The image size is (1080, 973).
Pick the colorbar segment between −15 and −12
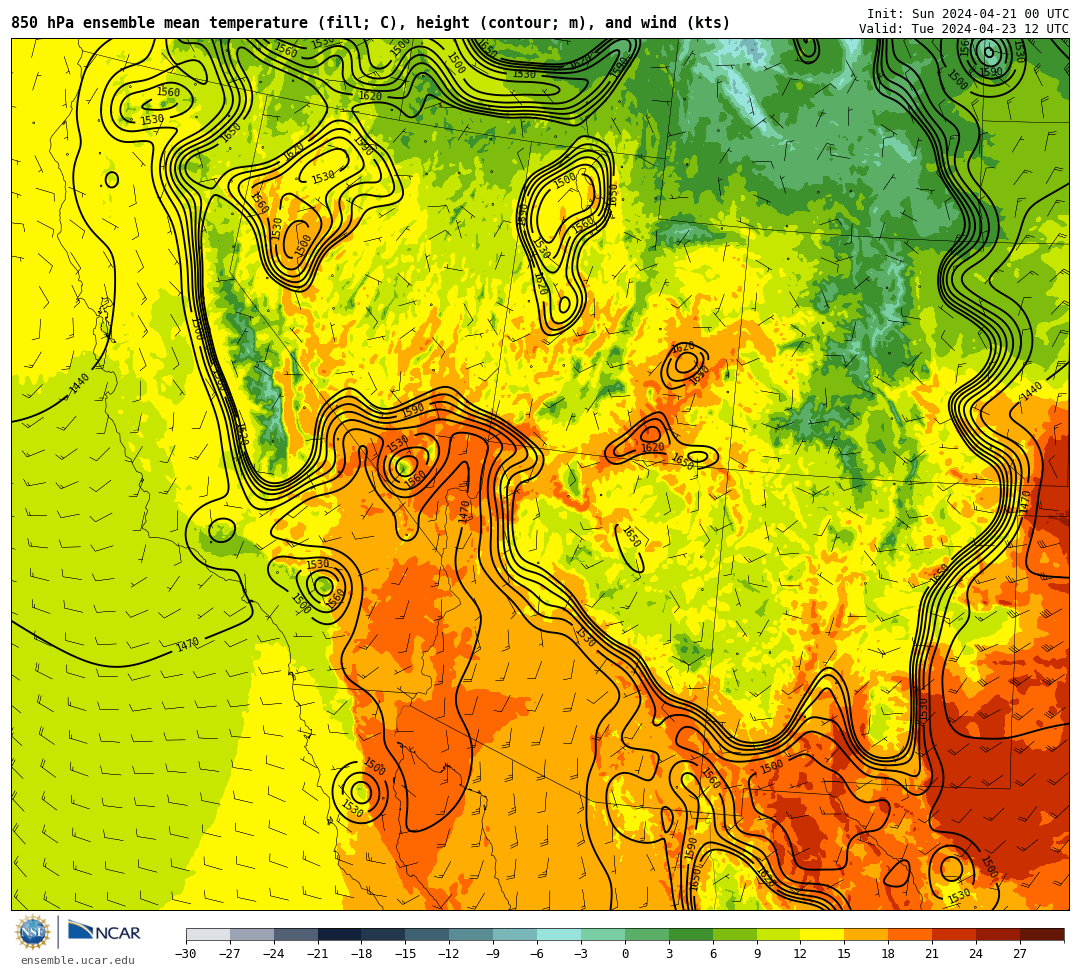(428, 934)
